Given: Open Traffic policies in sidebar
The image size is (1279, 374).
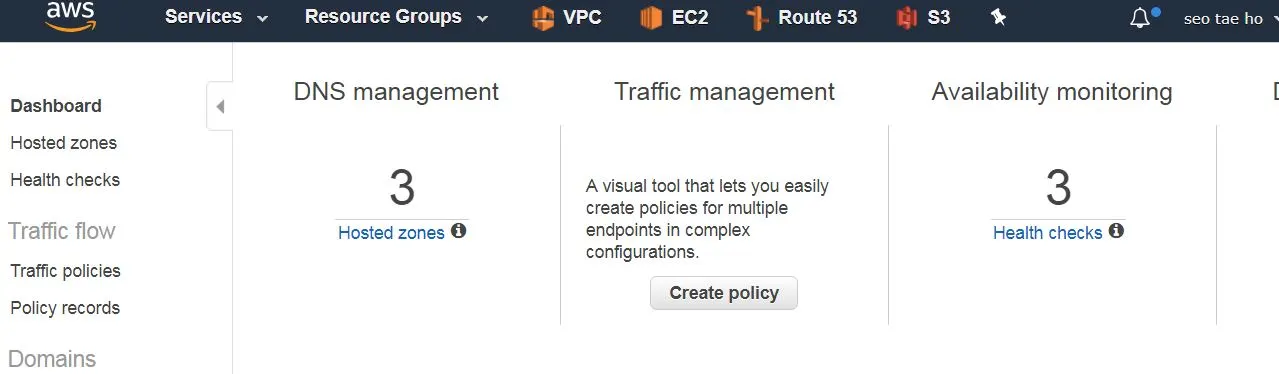Looking at the screenshot, I should (65, 271).
